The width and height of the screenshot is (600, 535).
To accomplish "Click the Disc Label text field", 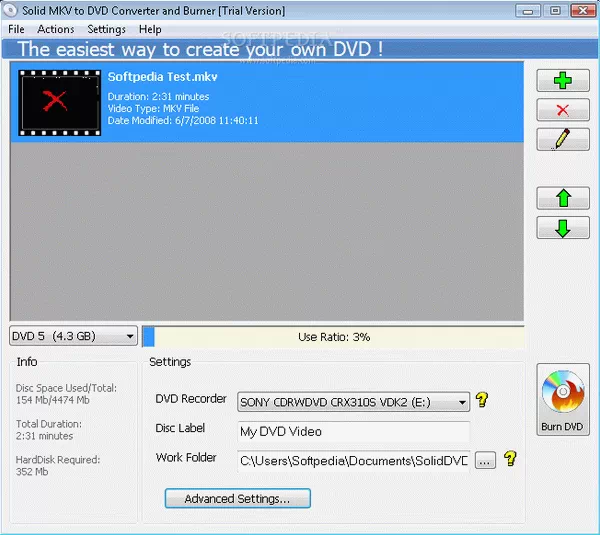I will click(x=353, y=432).
